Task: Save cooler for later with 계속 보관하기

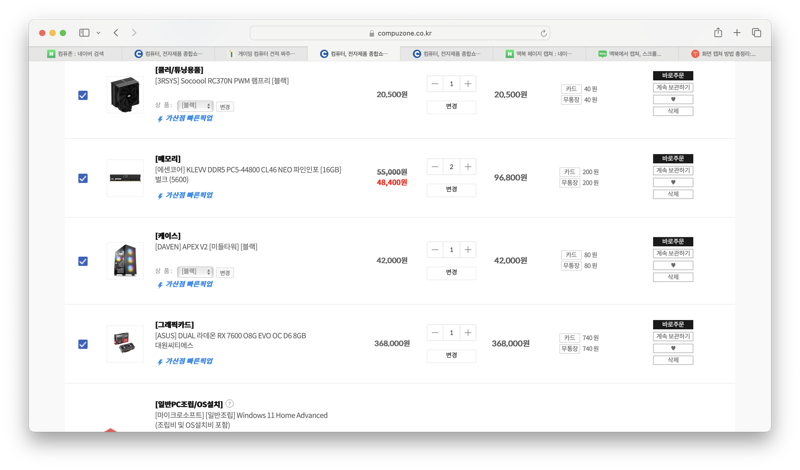Action: pyautogui.click(x=673, y=87)
